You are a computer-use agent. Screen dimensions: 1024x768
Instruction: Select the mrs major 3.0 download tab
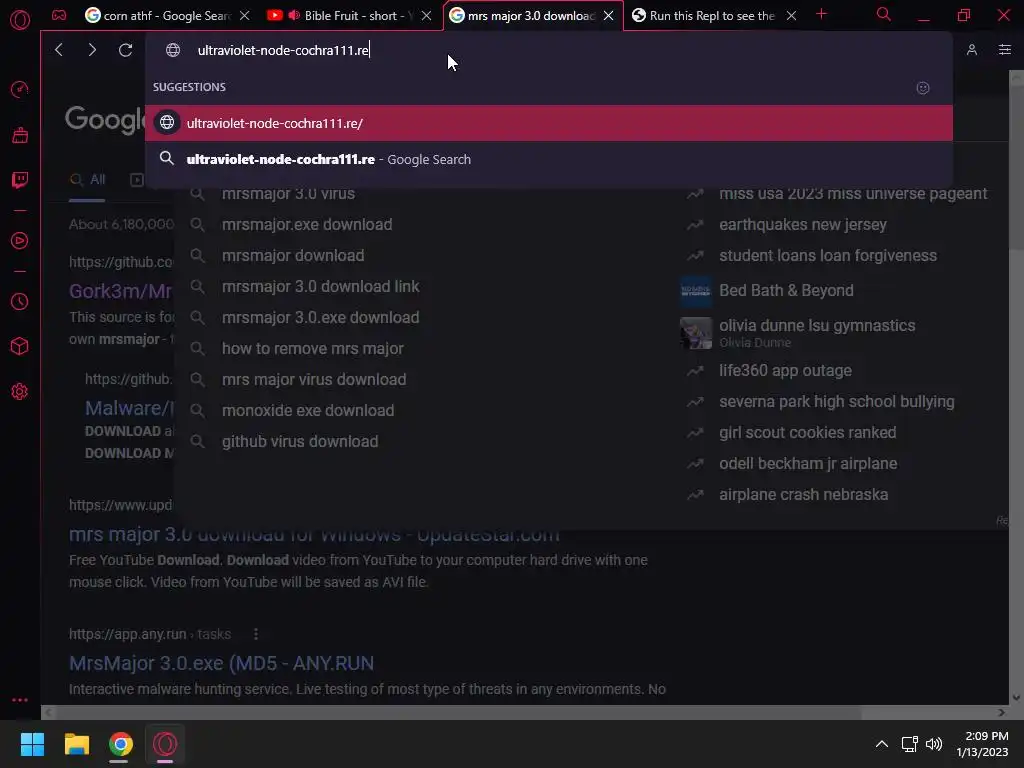(x=532, y=15)
